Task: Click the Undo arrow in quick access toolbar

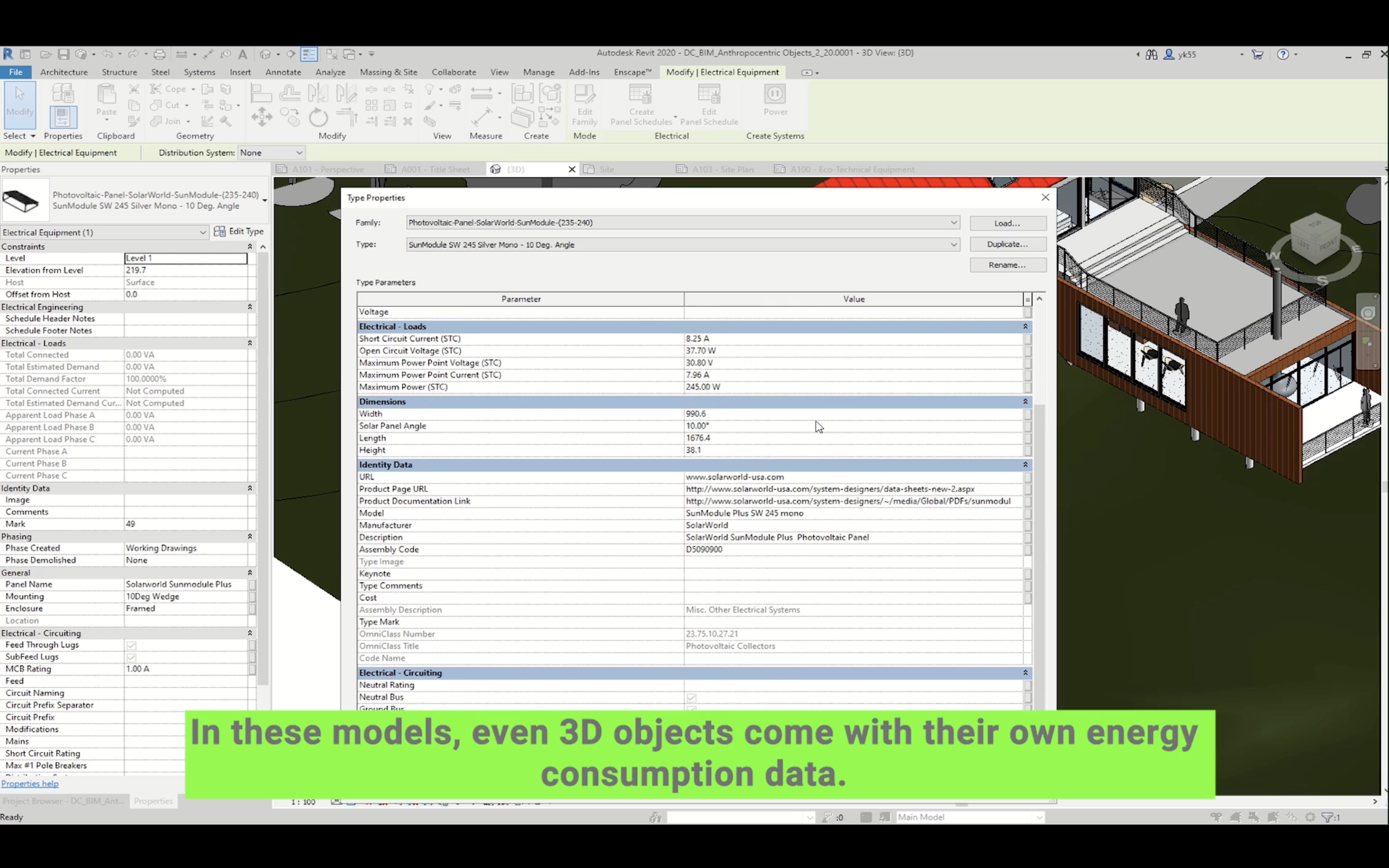Action: (107, 54)
